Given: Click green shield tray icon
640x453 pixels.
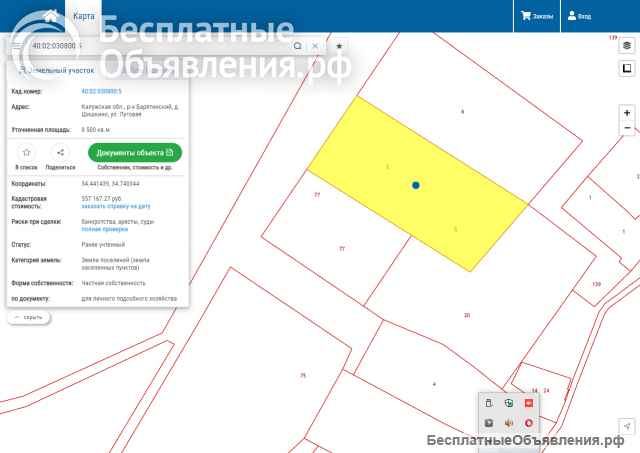Looking at the screenshot, I should 509,403.
